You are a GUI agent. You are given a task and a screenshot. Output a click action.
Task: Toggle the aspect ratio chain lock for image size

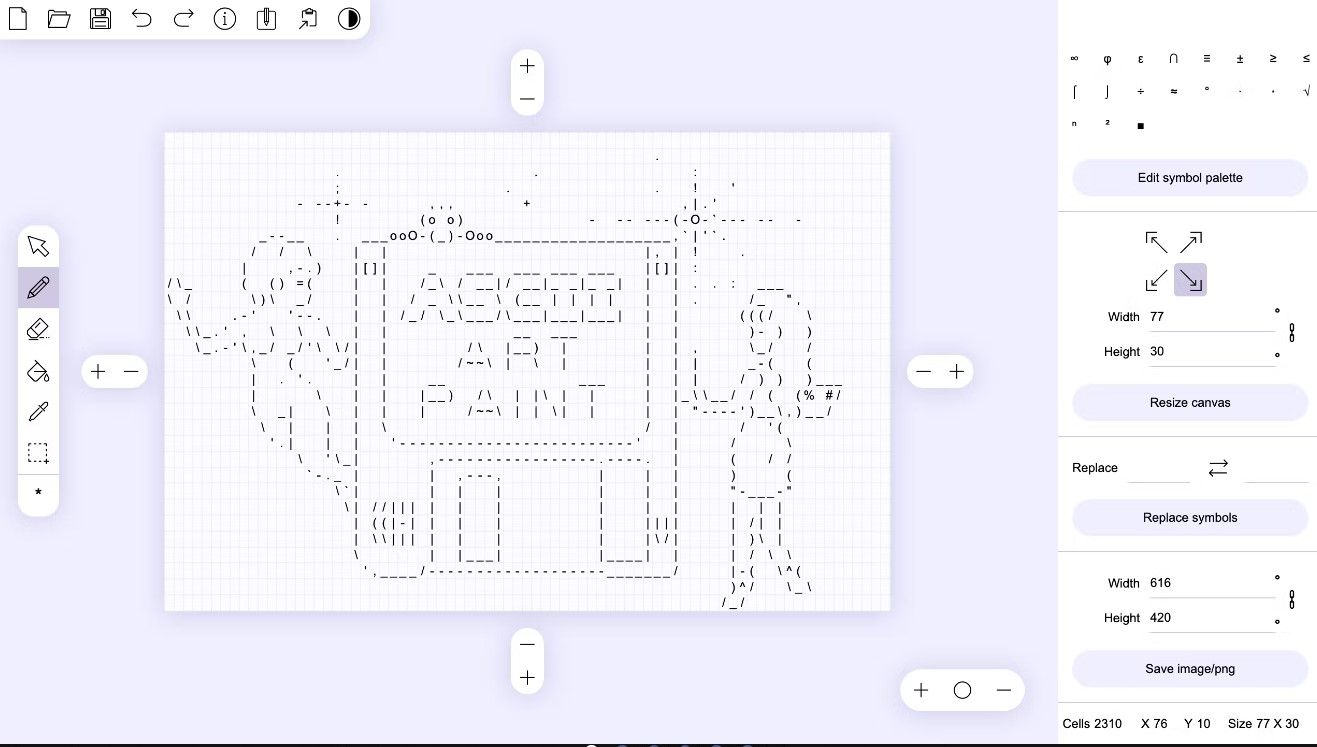click(x=1292, y=600)
